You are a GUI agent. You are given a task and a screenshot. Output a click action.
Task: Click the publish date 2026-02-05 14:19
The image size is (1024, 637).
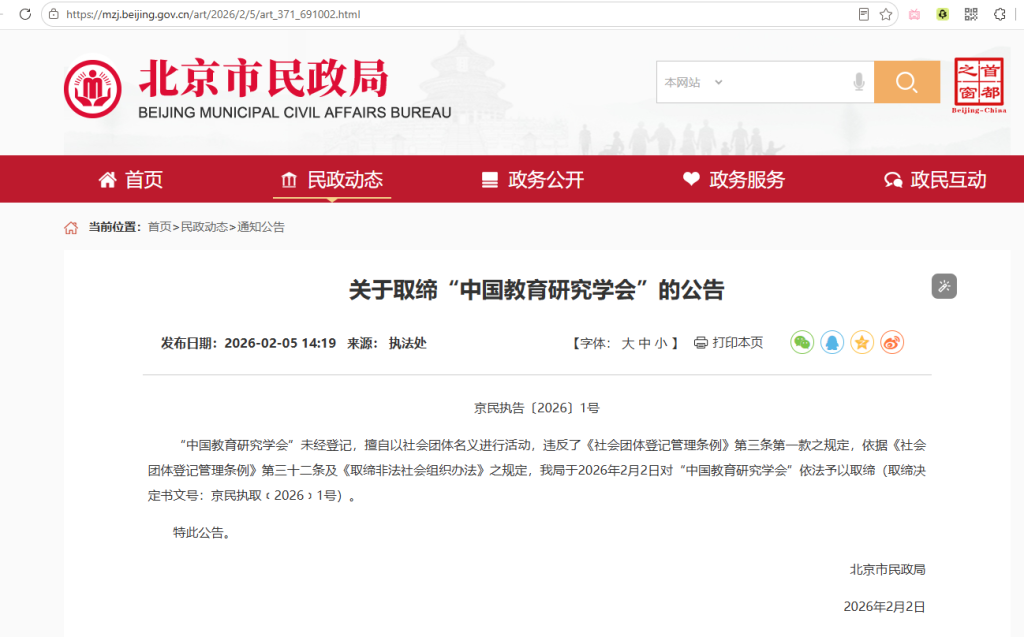(x=280, y=343)
